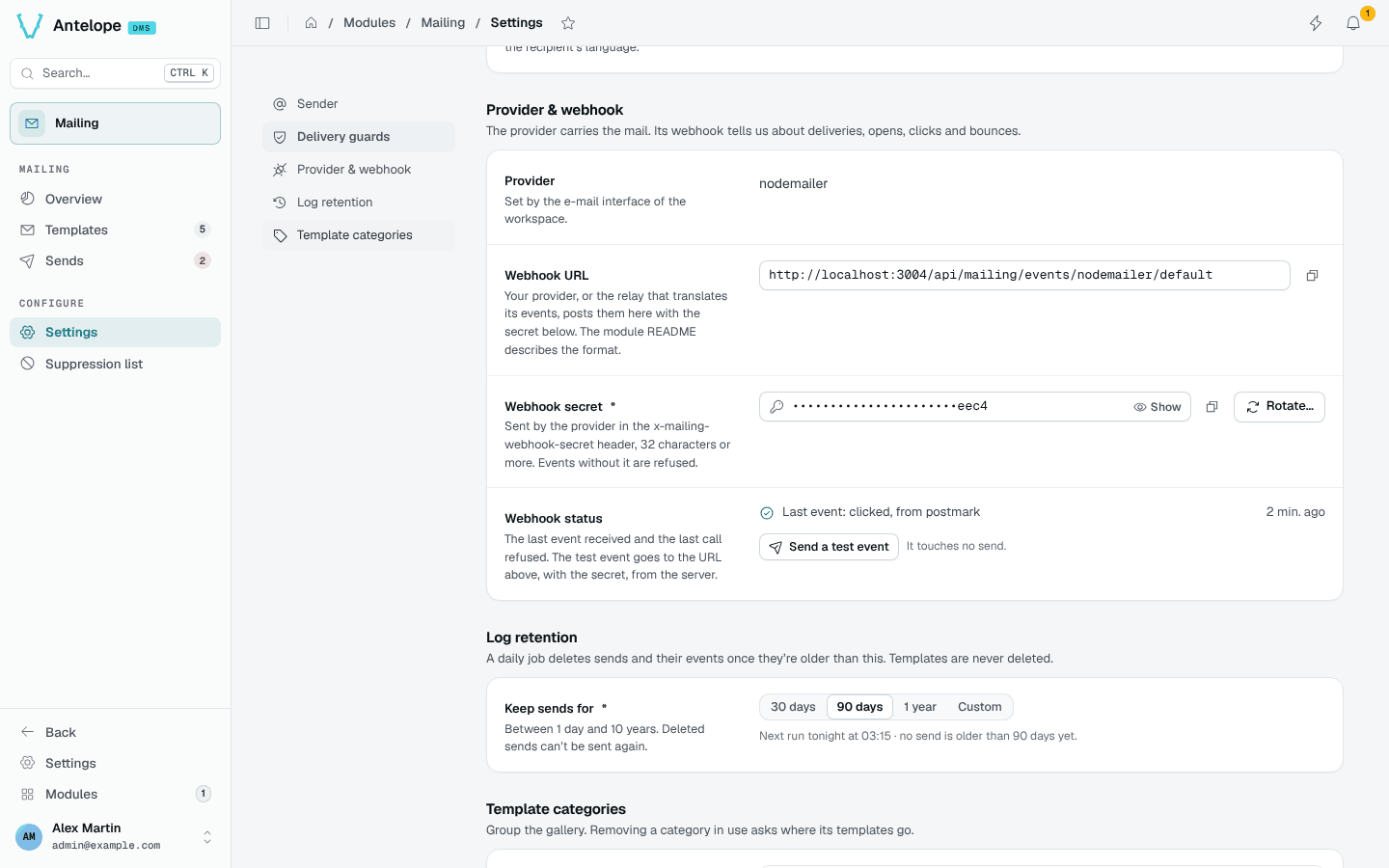The image size is (1389, 868).
Task: Expand Alex Martin account menu
Action: 115,836
